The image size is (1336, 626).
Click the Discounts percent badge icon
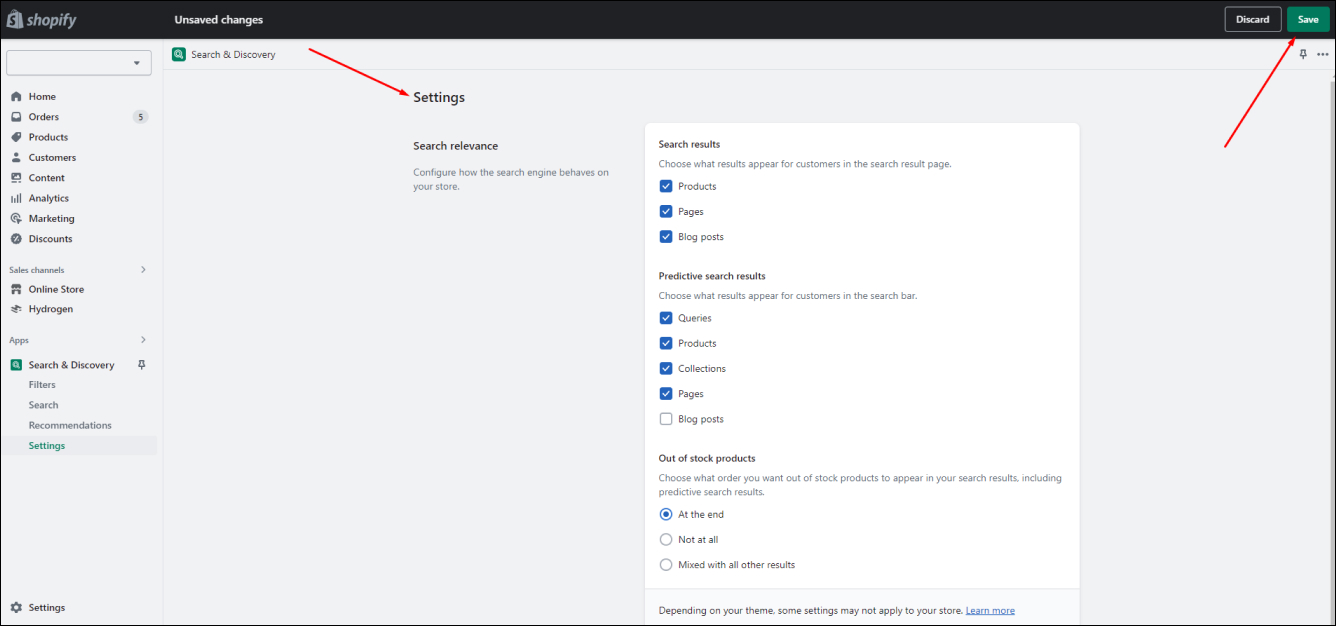(x=16, y=239)
